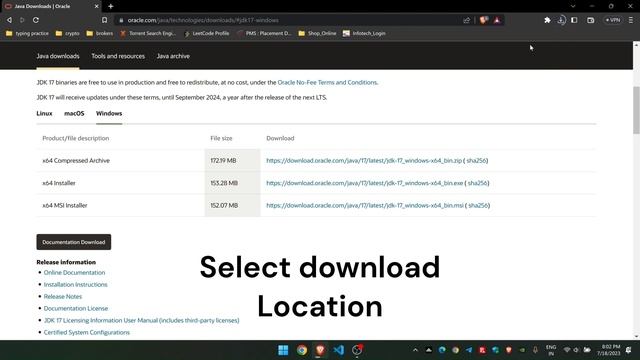Click the 153.28 MB file size cell
Image resolution: width=640 pixels, height=360 pixels.
pos(232,183)
